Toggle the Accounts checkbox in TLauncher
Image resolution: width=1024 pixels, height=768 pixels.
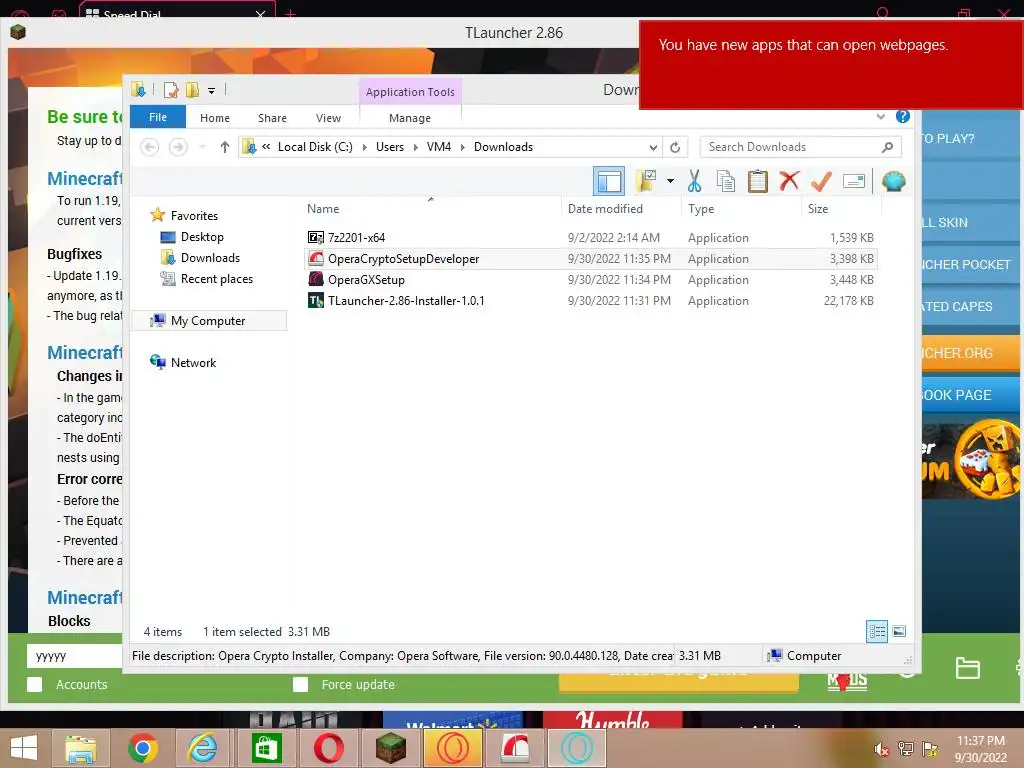(35, 684)
